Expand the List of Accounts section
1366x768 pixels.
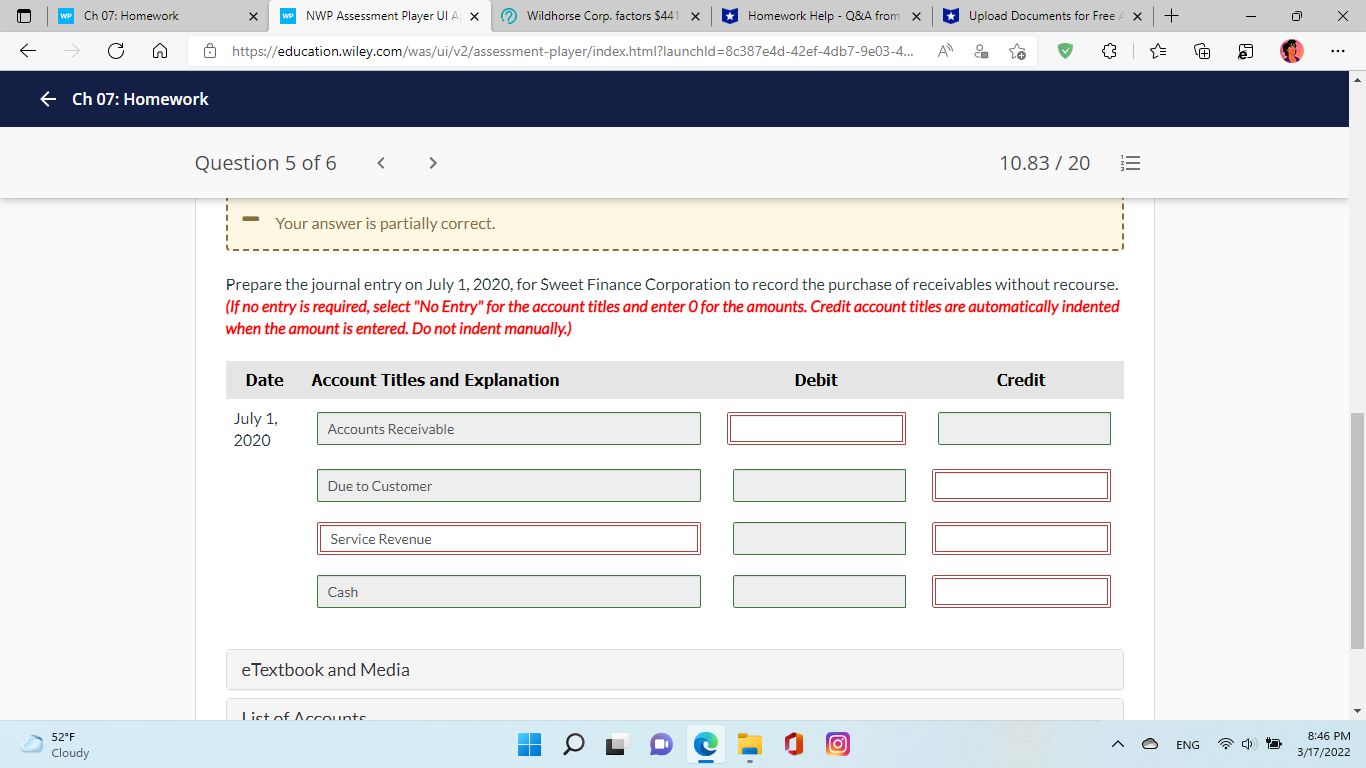pos(675,714)
